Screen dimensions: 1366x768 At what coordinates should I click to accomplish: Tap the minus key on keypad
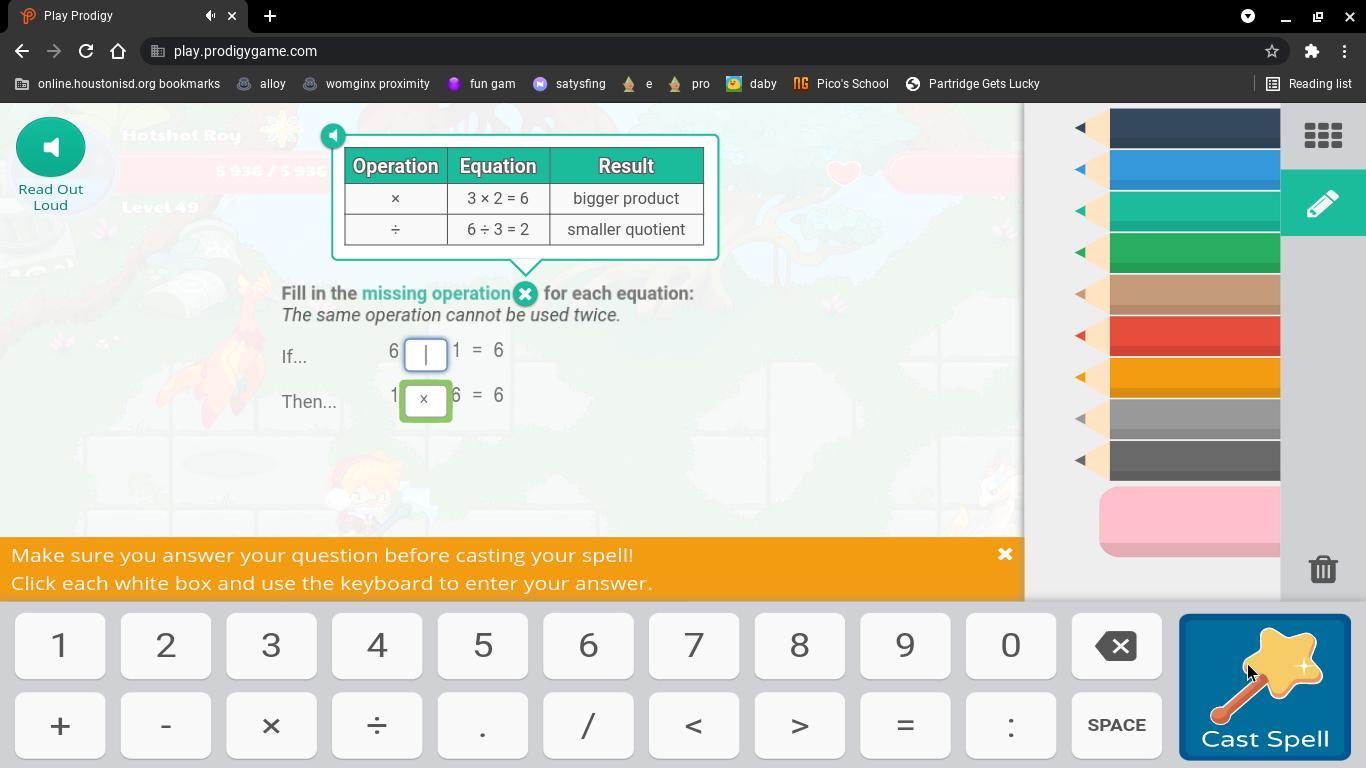166,725
